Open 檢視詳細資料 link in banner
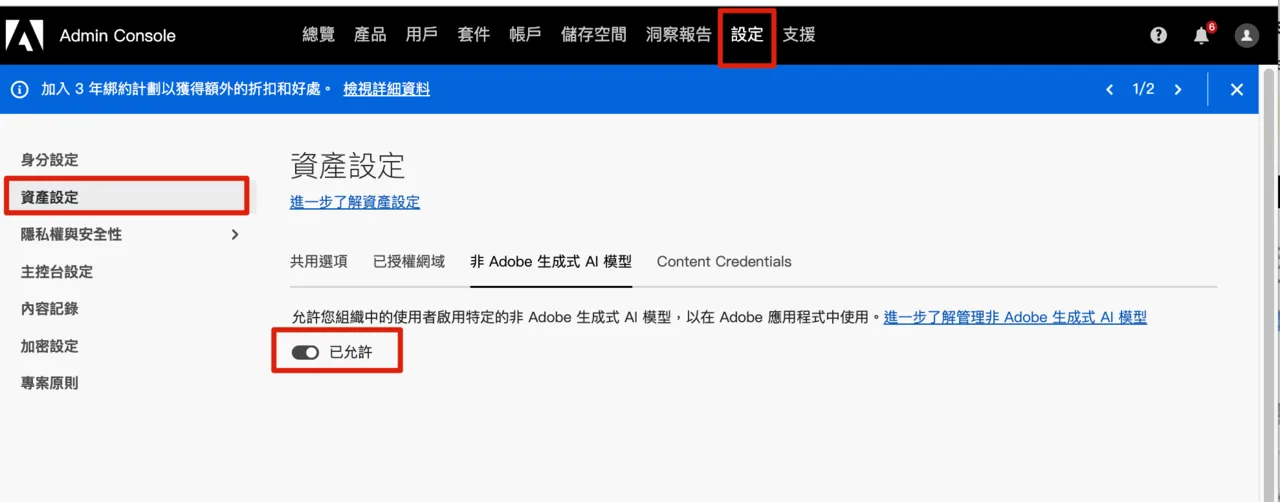 [387, 89]
